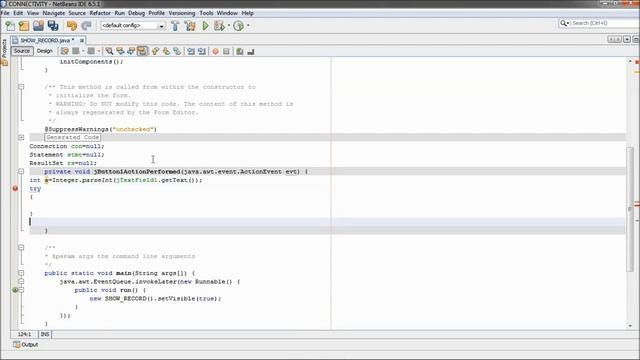Click the Uncomment editor toolbar icon
The width and height of the screenshot is (640, 360).
pos(251,51)
